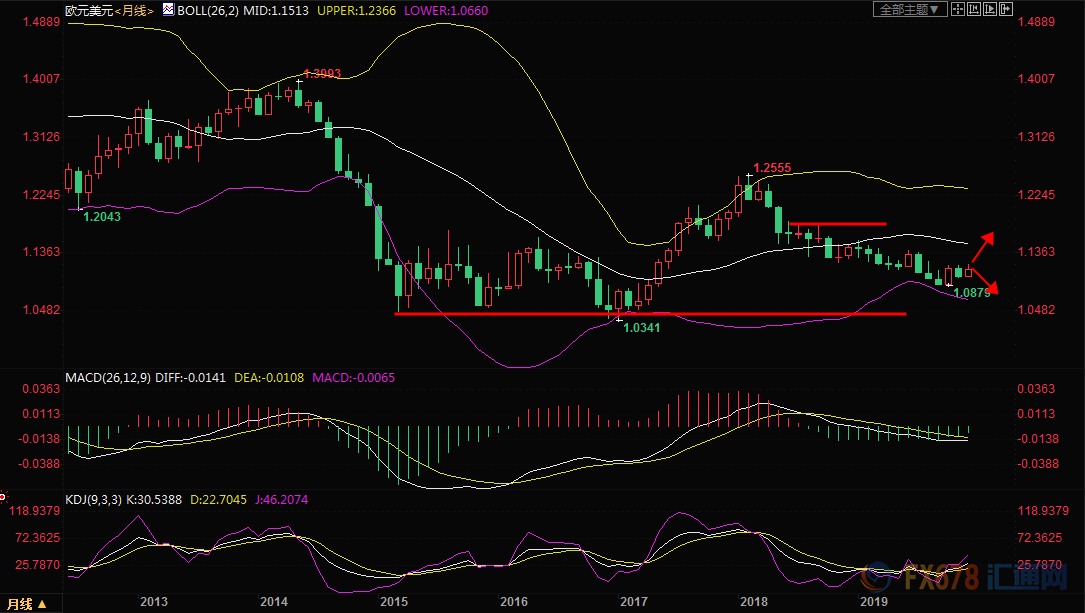
Task: Click the vertical scale adjust icon
Action: (x=976, y=9)
